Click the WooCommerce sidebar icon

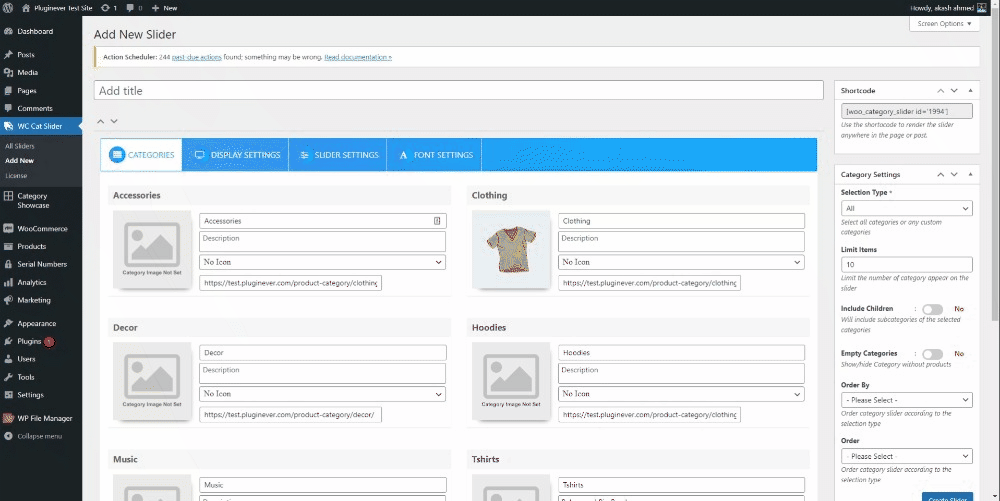pyautogui.click(x=8, y=228)
